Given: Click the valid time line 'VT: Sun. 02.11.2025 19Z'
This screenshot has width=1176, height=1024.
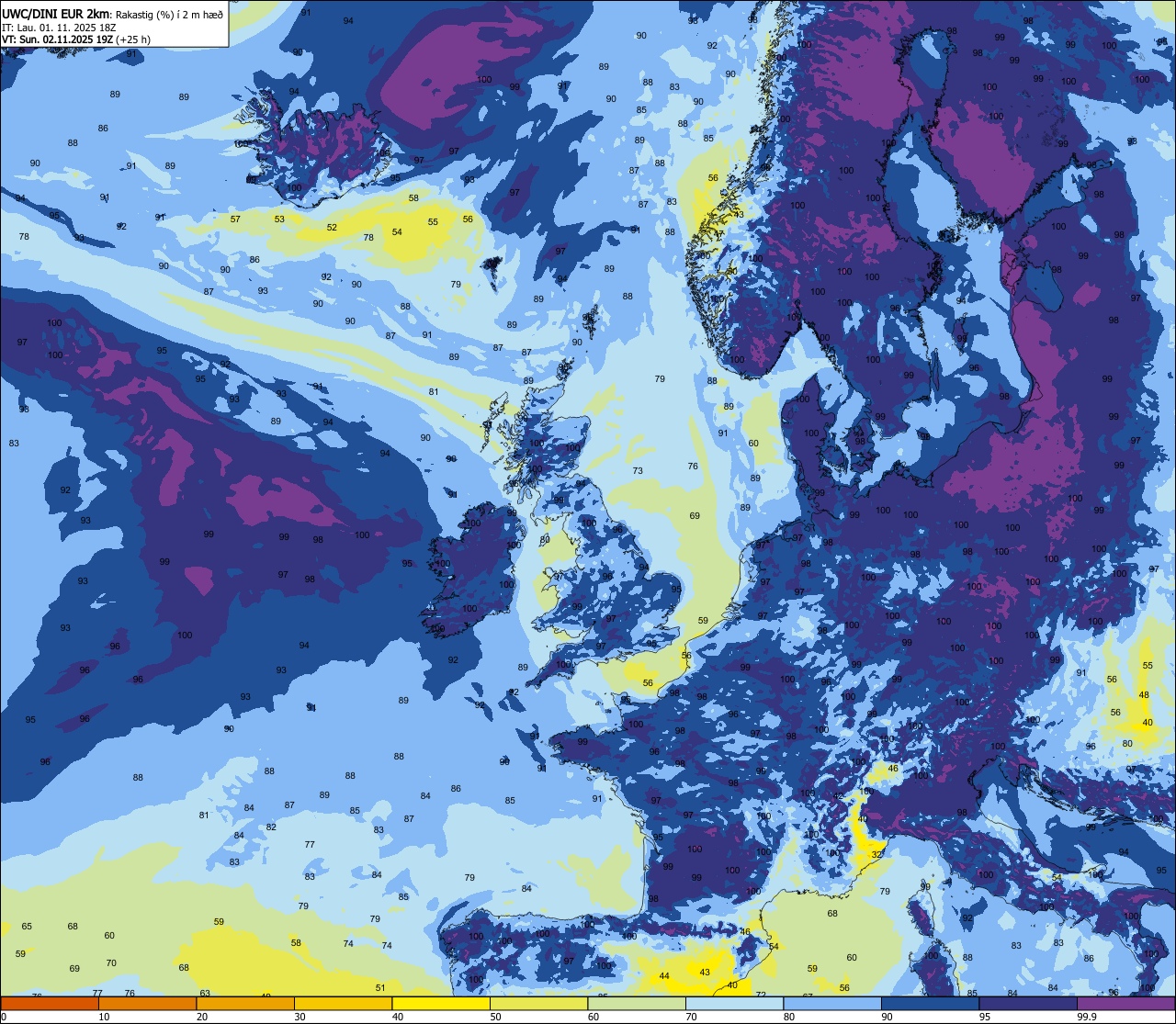Looking at the screenshot, I should (58, 39).
